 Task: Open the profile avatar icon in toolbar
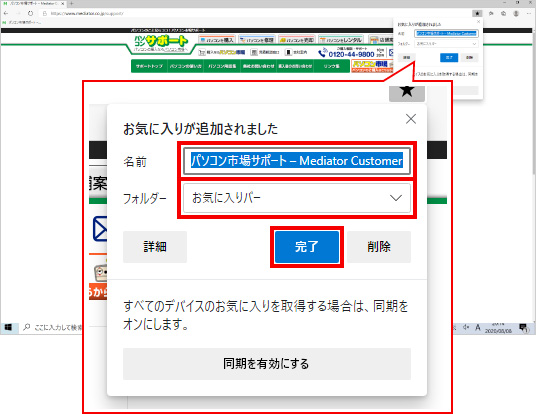[516, 13]
